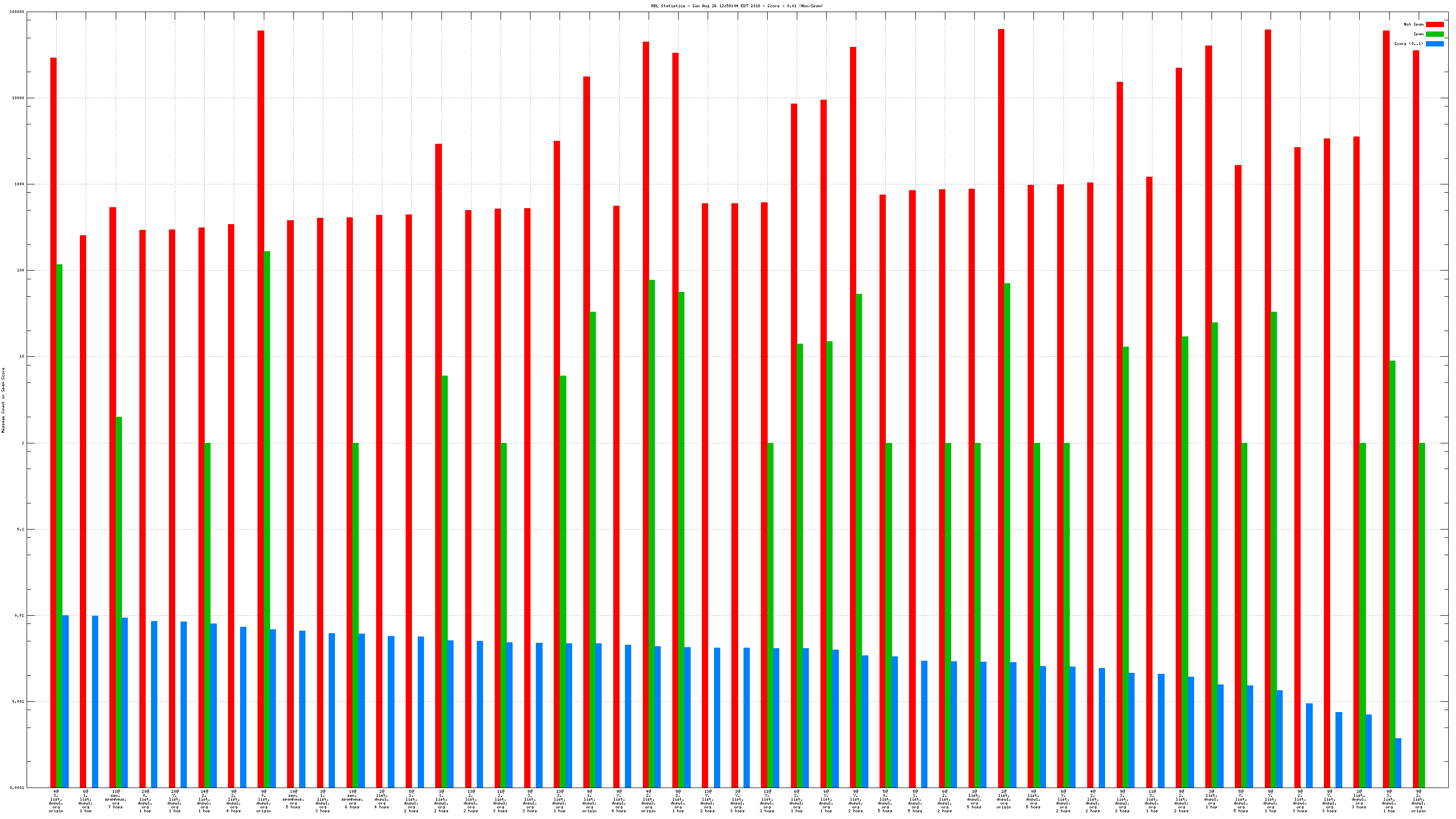Viewport: 1456px width, 819px height.
Task: Click the '11@ zen.spamhaus.org 7 hops' axis label
Action: click(x=115, y=799)
